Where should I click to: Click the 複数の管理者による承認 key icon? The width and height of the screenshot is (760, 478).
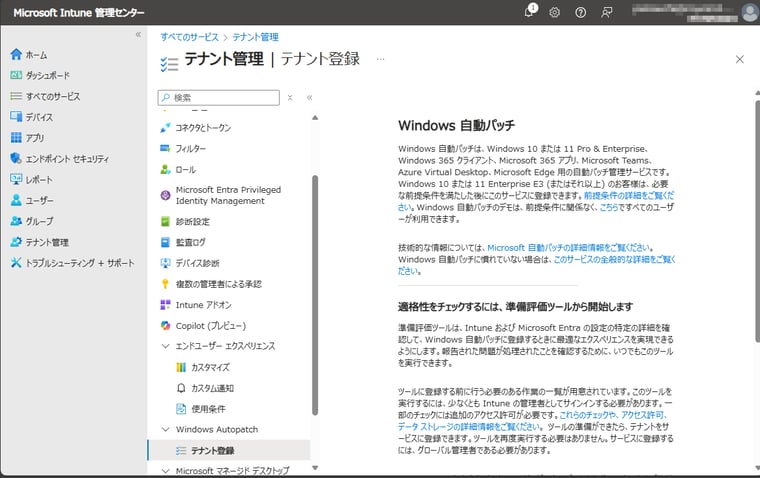click(x=165, y=284)
